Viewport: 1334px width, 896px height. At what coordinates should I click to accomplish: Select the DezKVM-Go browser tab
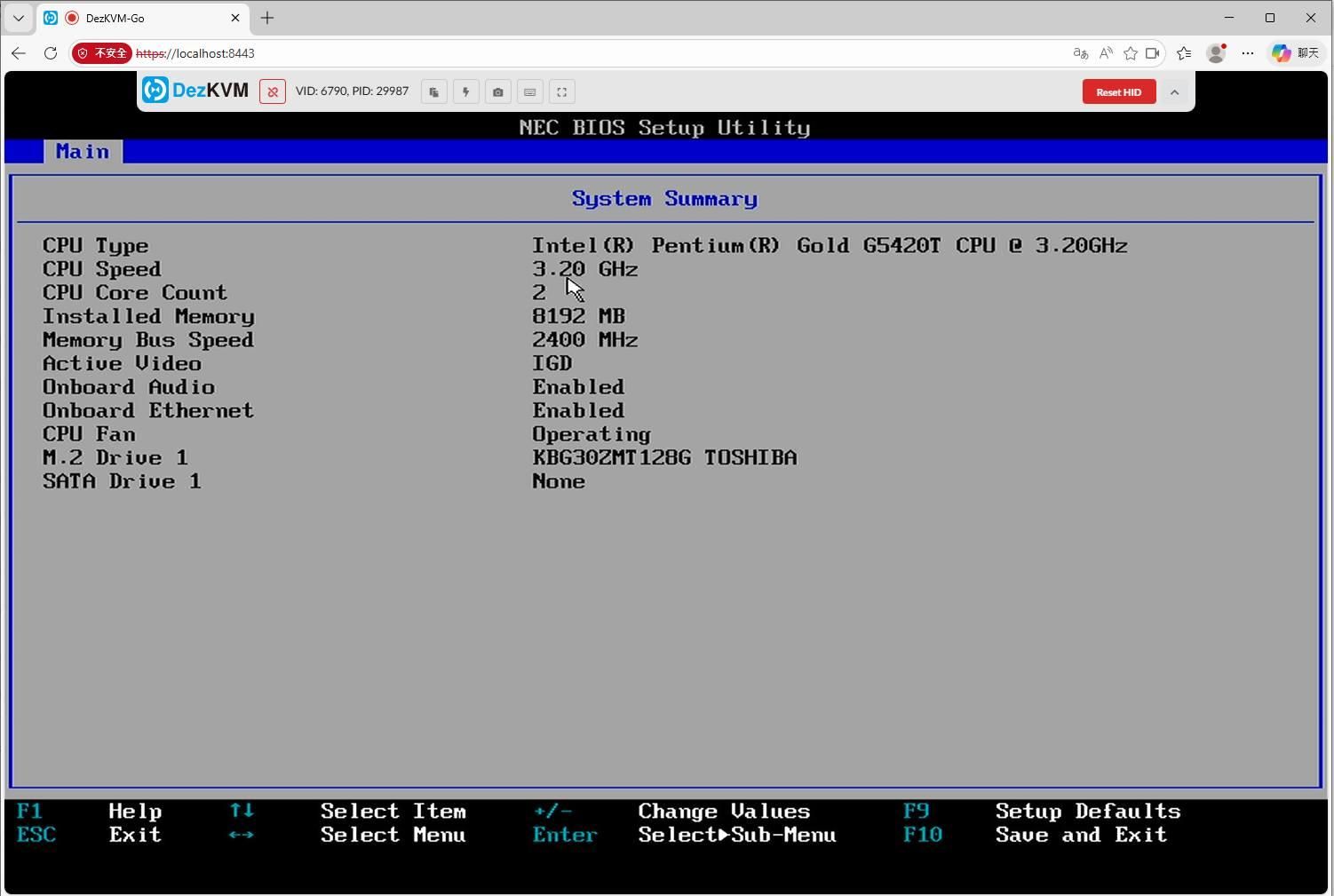[142, 18]
